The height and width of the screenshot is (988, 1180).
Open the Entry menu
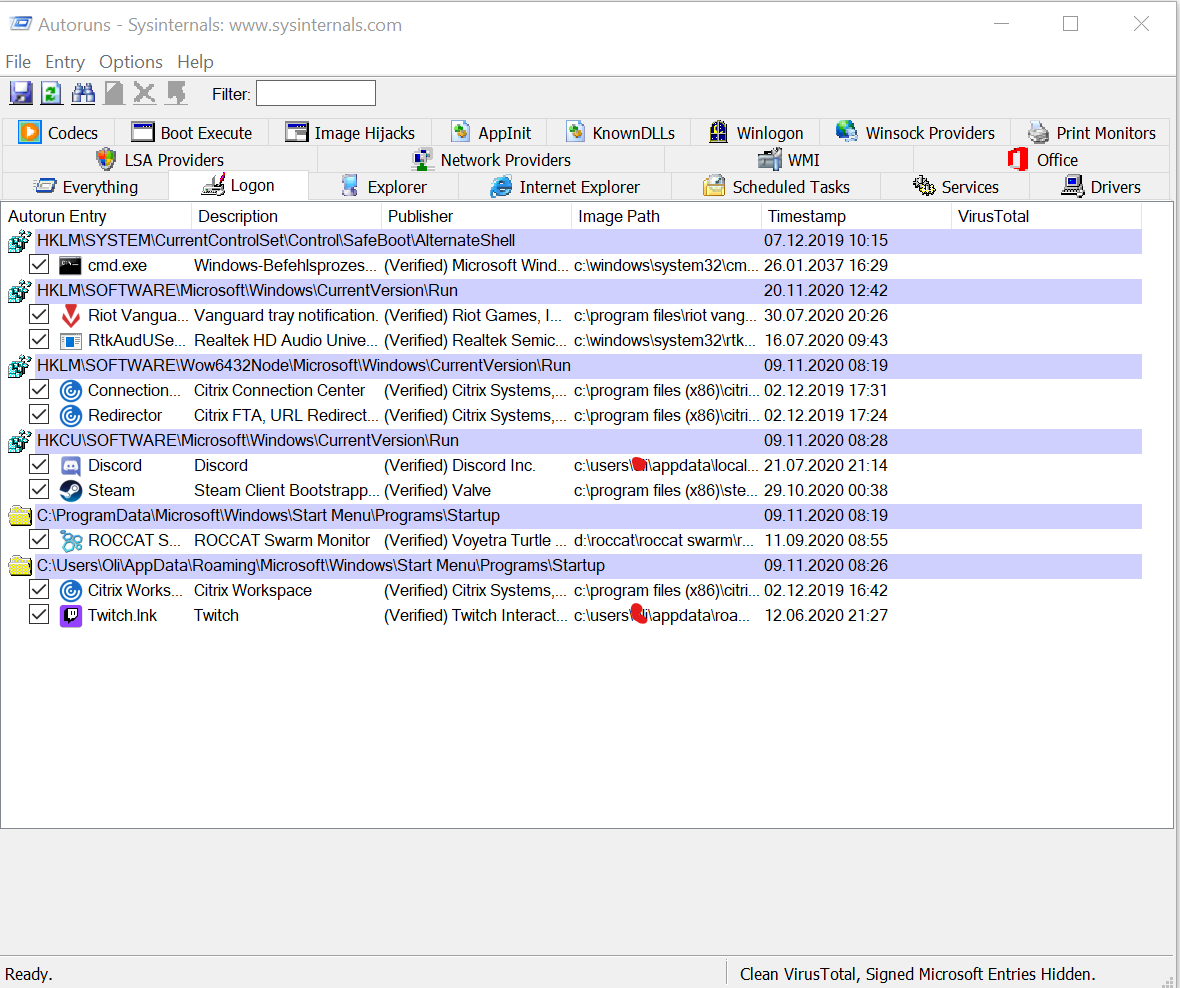(65, 62)
